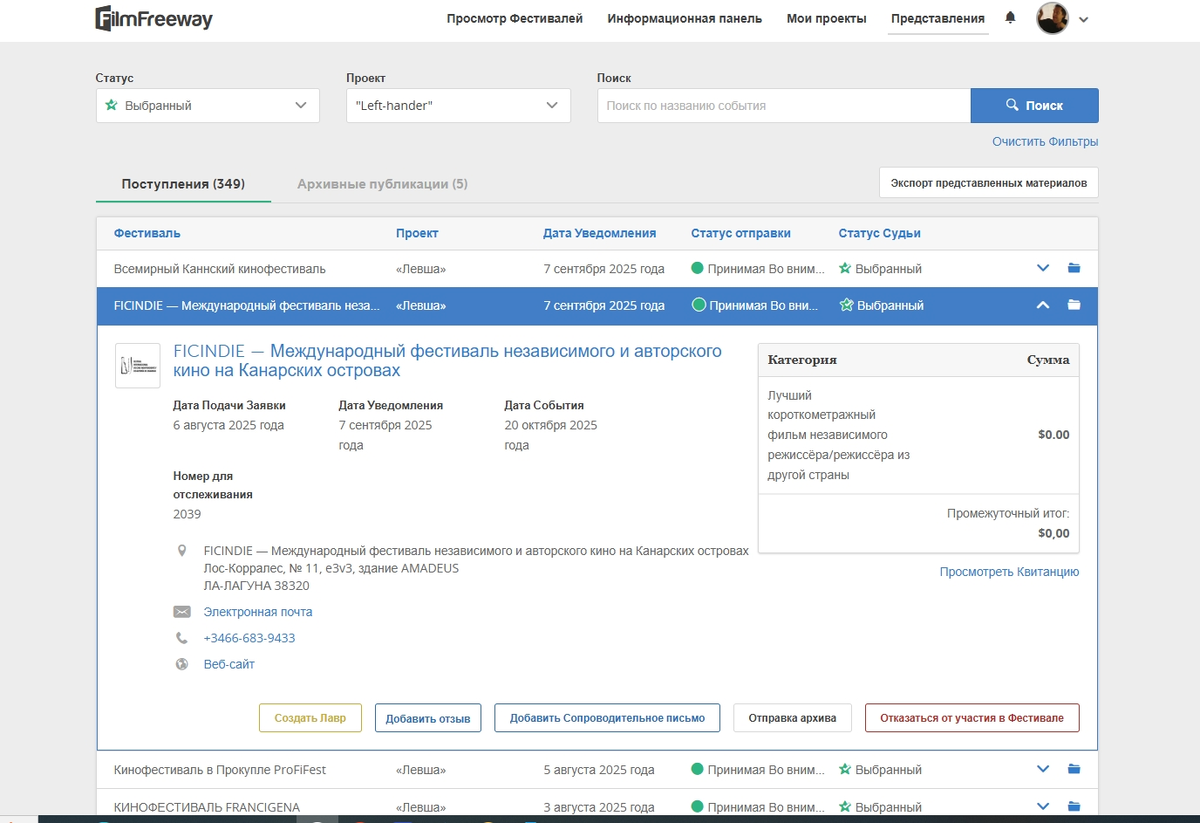This screenshot has width=1200, height=823.
Task: Open the Статус filter dropdown
Action: (208, 106)
